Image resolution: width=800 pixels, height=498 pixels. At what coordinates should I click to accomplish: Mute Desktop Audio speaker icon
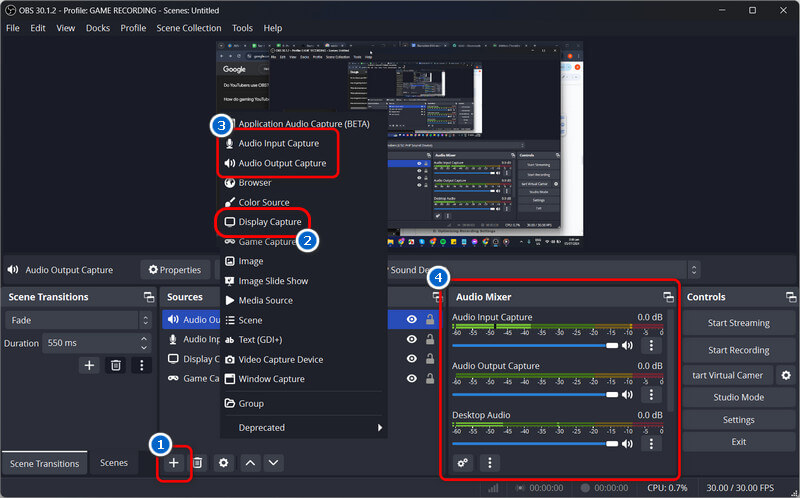coord(628,443)
